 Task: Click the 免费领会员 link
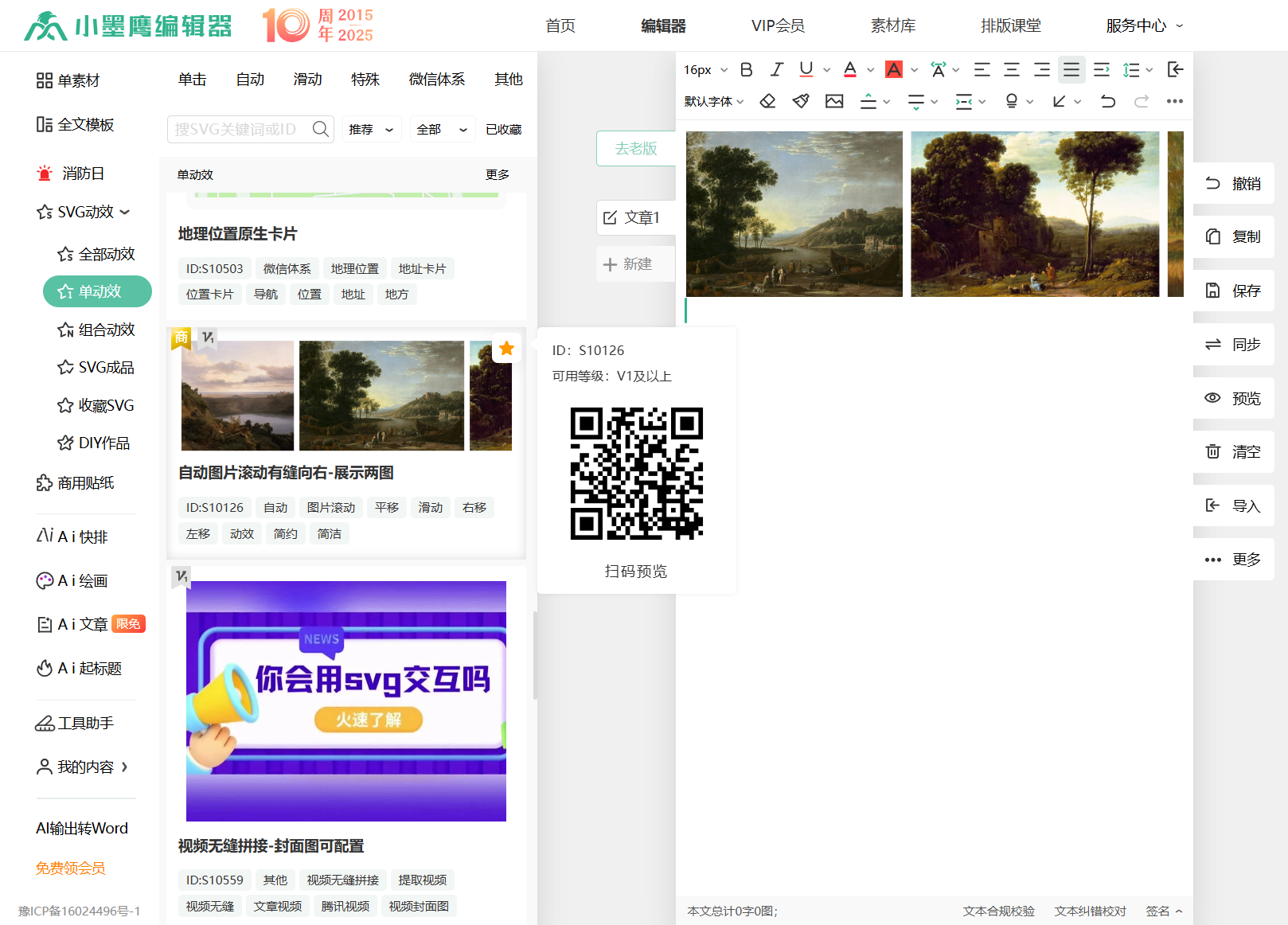70,868
